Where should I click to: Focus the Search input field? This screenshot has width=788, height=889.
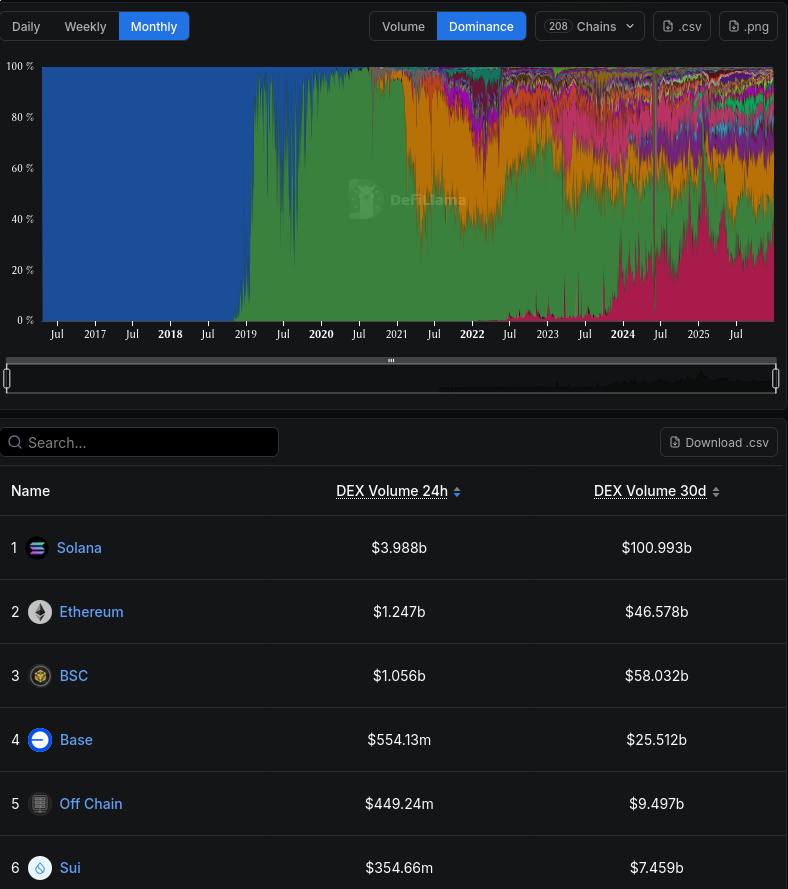(x=139, y=442)
